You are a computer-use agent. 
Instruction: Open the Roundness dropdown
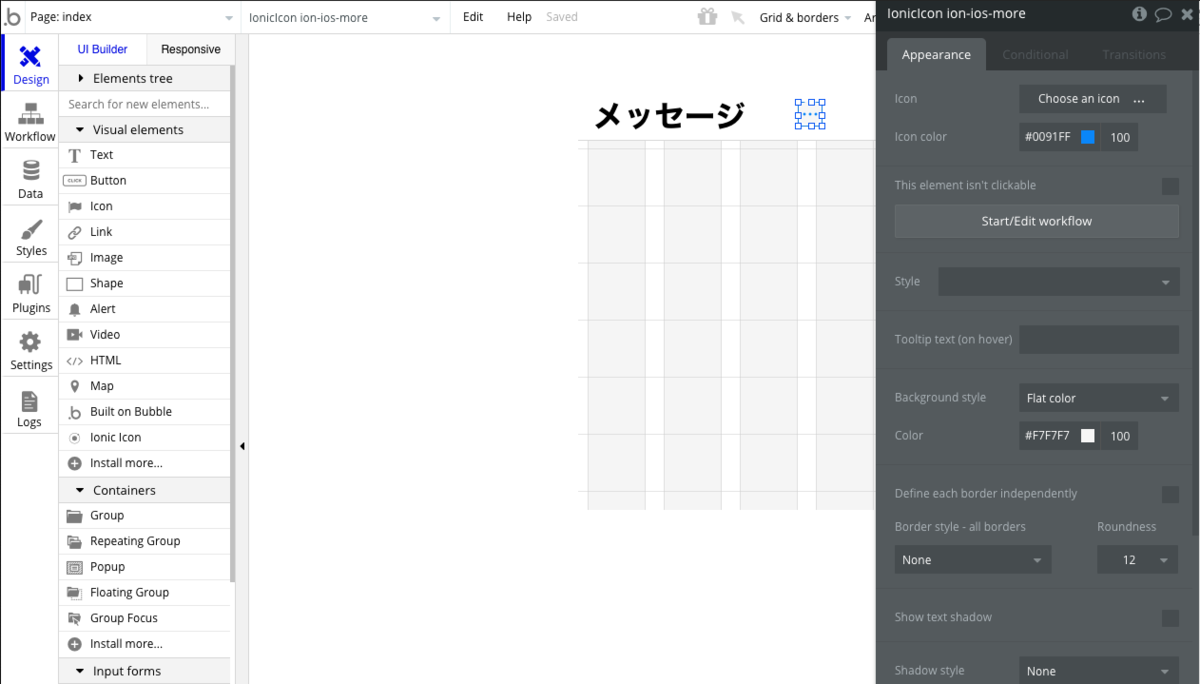click(1138, 560)
